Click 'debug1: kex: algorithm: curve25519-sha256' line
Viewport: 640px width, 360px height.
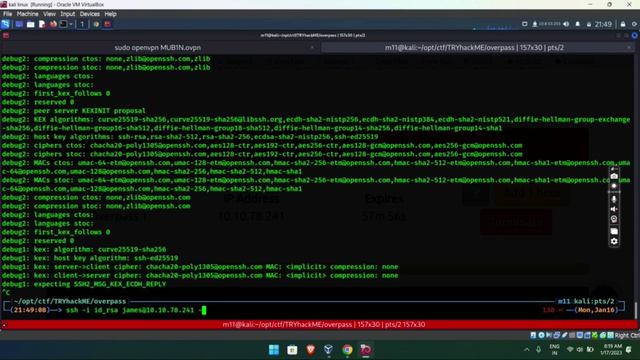click(x=84, y=249)
